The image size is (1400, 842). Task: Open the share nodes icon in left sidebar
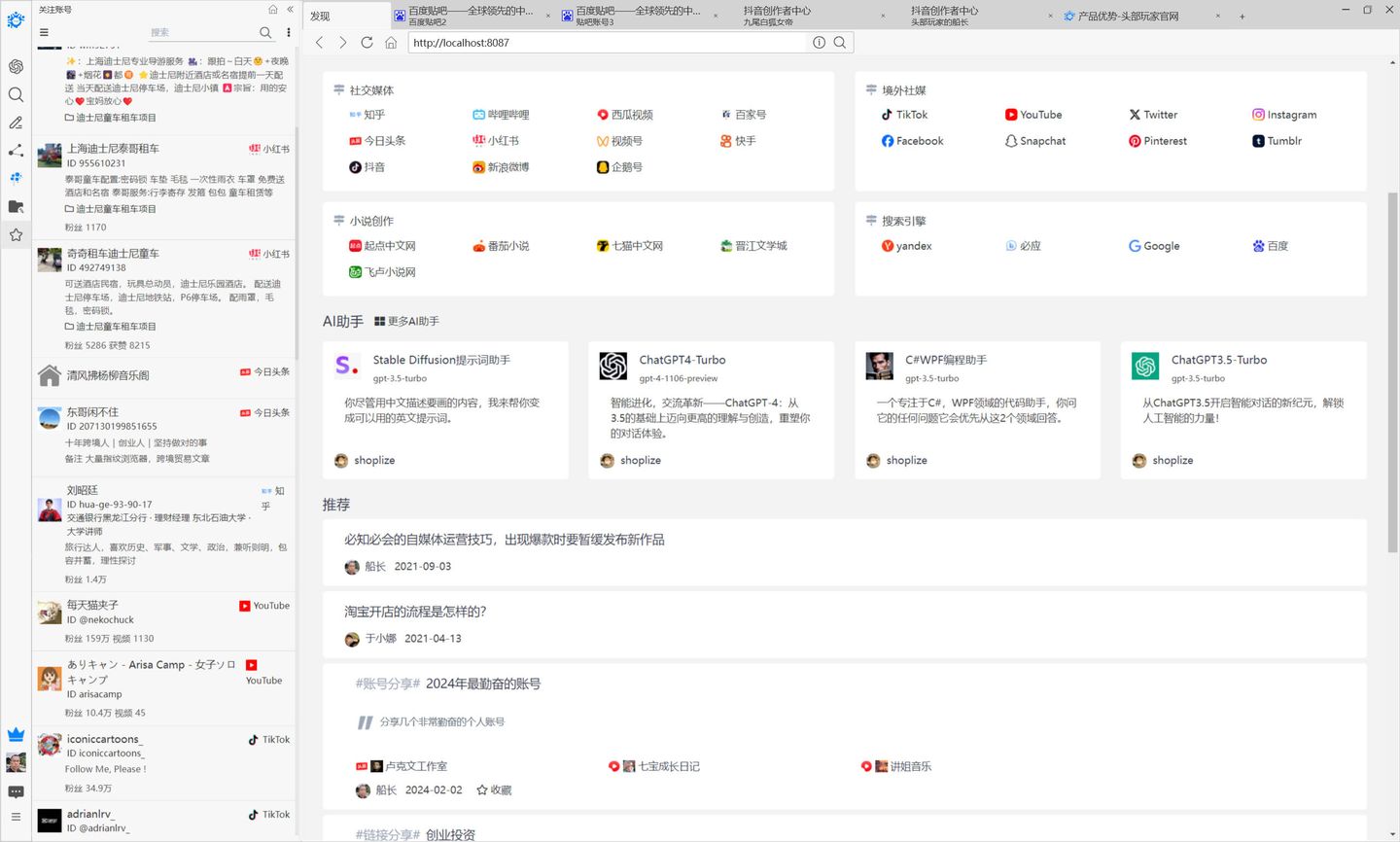(x=16, y=151)
